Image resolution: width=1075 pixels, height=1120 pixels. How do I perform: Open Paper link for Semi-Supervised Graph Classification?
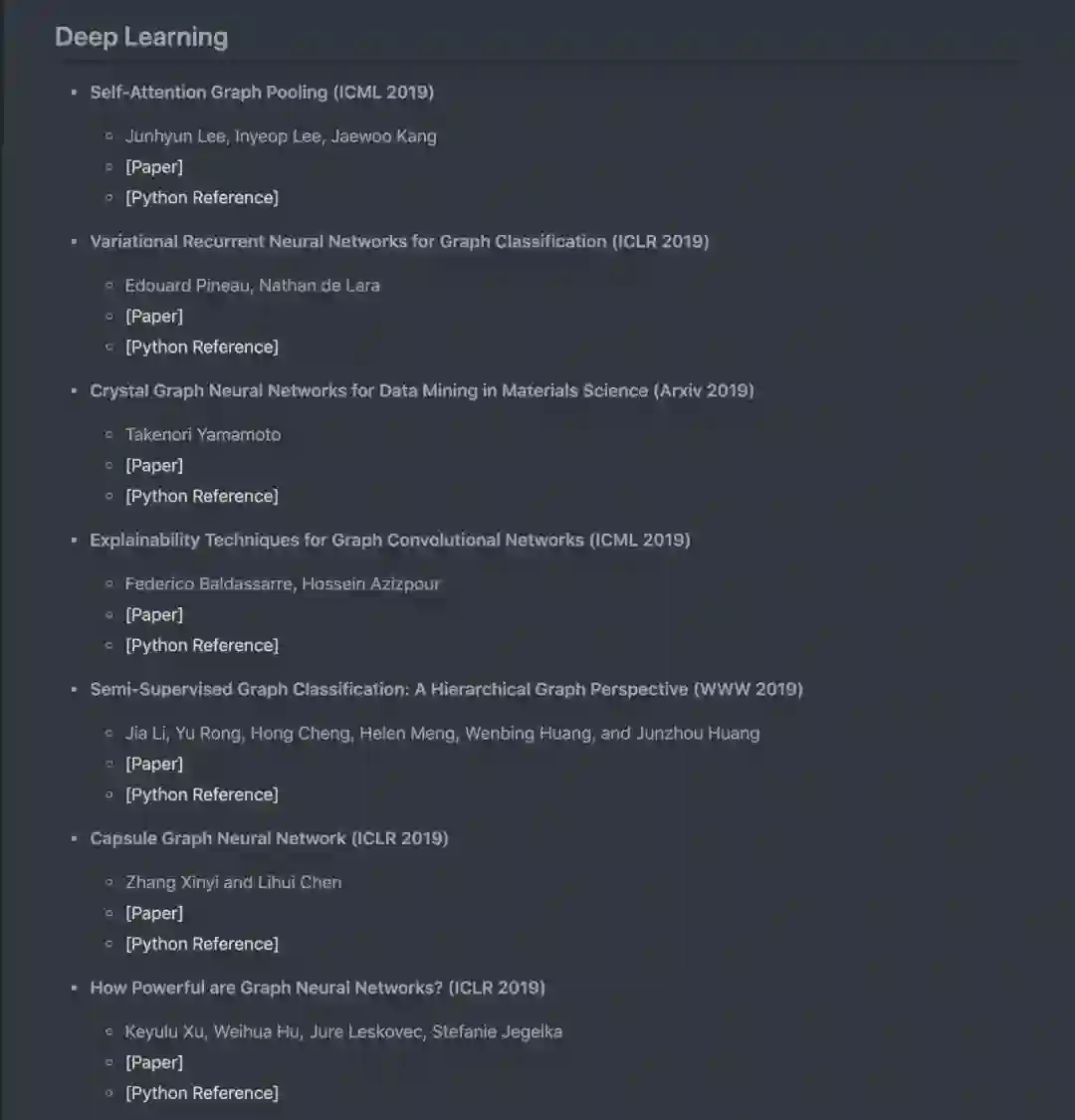pyautogui.click(x=153, y=765)
